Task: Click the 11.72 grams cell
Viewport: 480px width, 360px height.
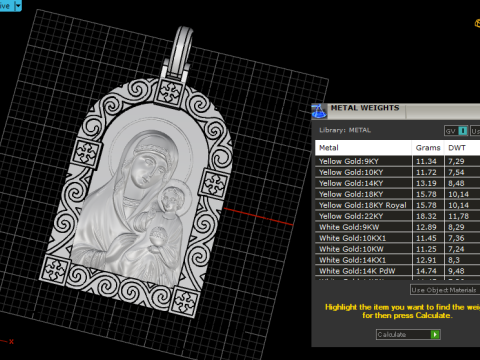Action: [428, 172]
